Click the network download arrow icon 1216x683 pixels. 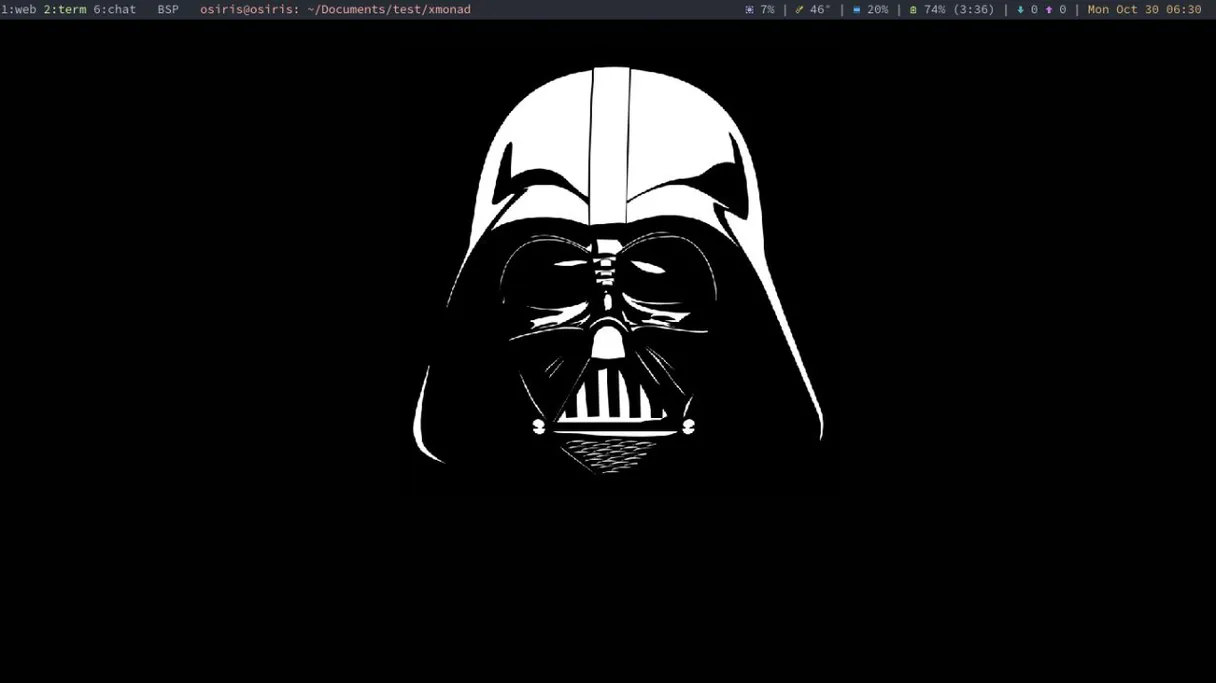click(1020, 10)
